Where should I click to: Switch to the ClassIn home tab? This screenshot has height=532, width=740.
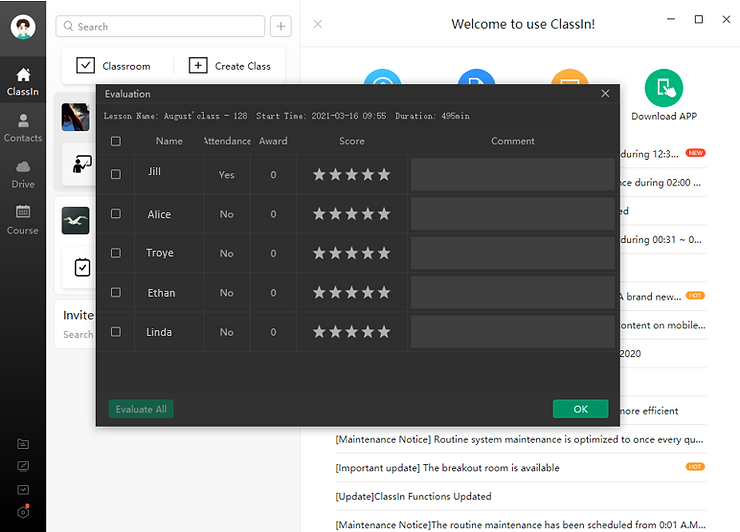pyautogui.click(x=23, y=81)
